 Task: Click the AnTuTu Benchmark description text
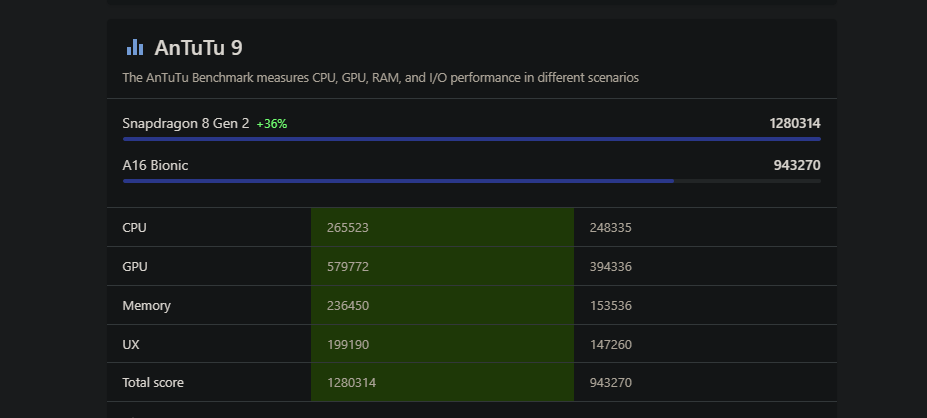pos(380,77)
